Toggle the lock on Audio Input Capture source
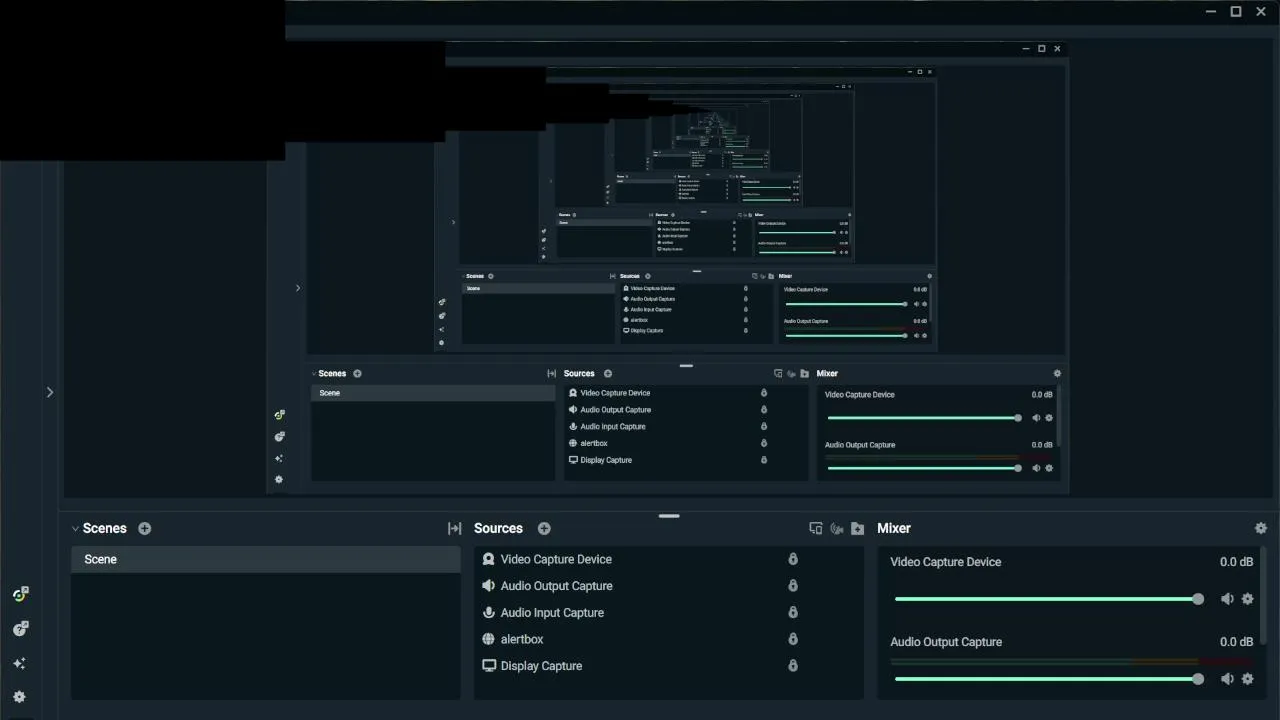 pos(793,612)
